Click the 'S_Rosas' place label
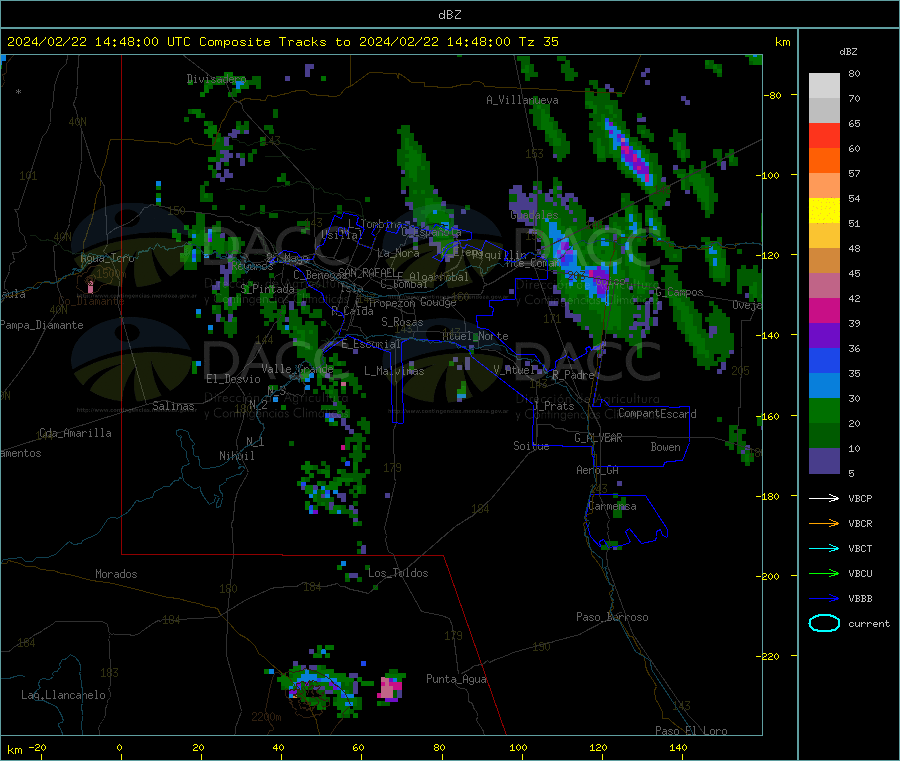The width and height of the screenshot is (900, 761). point(402,323)
